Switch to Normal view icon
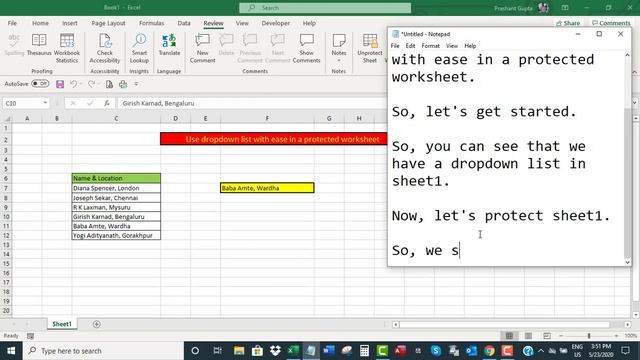640x360 pixels. [509, 336]
